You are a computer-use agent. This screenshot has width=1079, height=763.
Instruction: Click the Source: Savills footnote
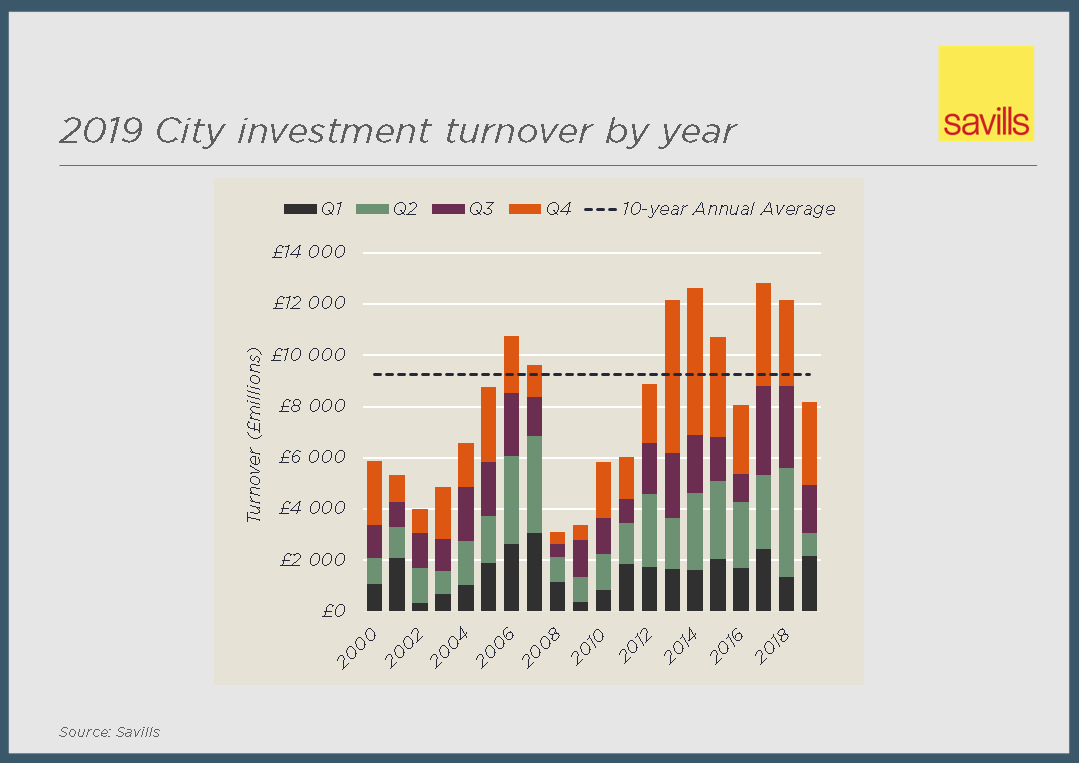coord(109,732)
